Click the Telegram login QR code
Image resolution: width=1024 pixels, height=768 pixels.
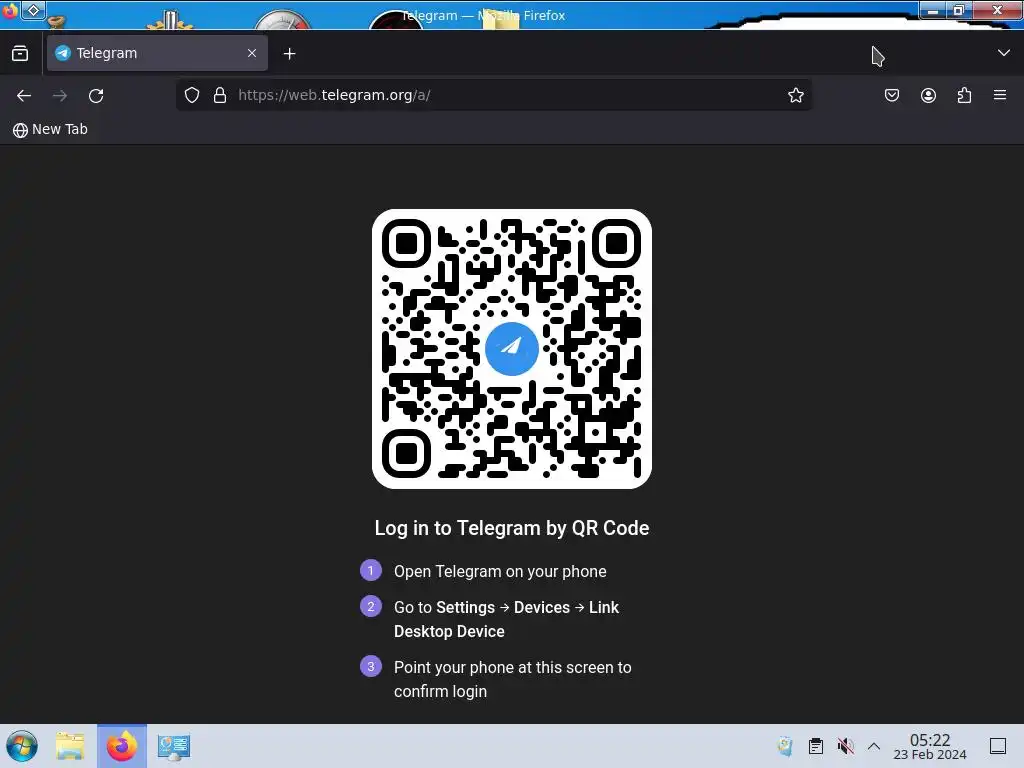(x=512, y=349)
